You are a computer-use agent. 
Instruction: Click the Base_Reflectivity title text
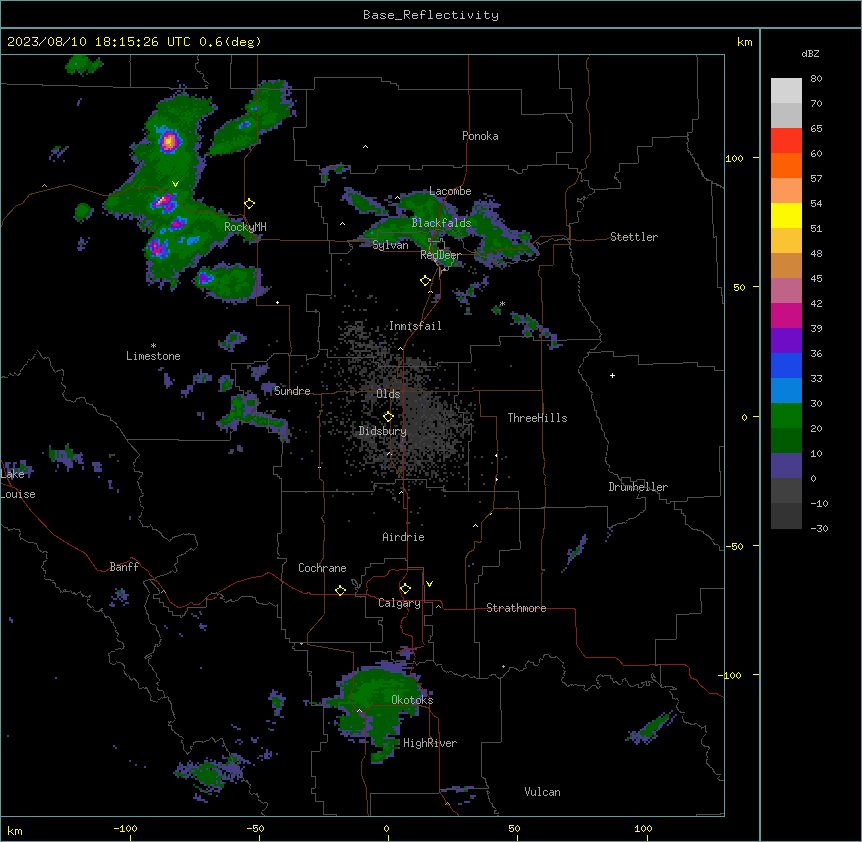431,15
